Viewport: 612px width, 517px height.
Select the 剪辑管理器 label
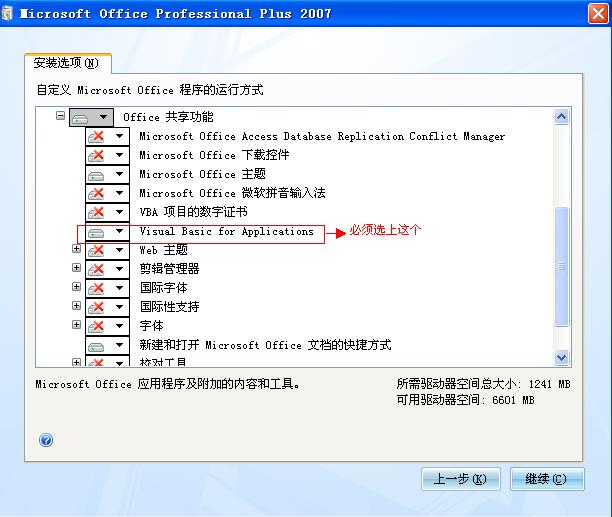point(169,269)
